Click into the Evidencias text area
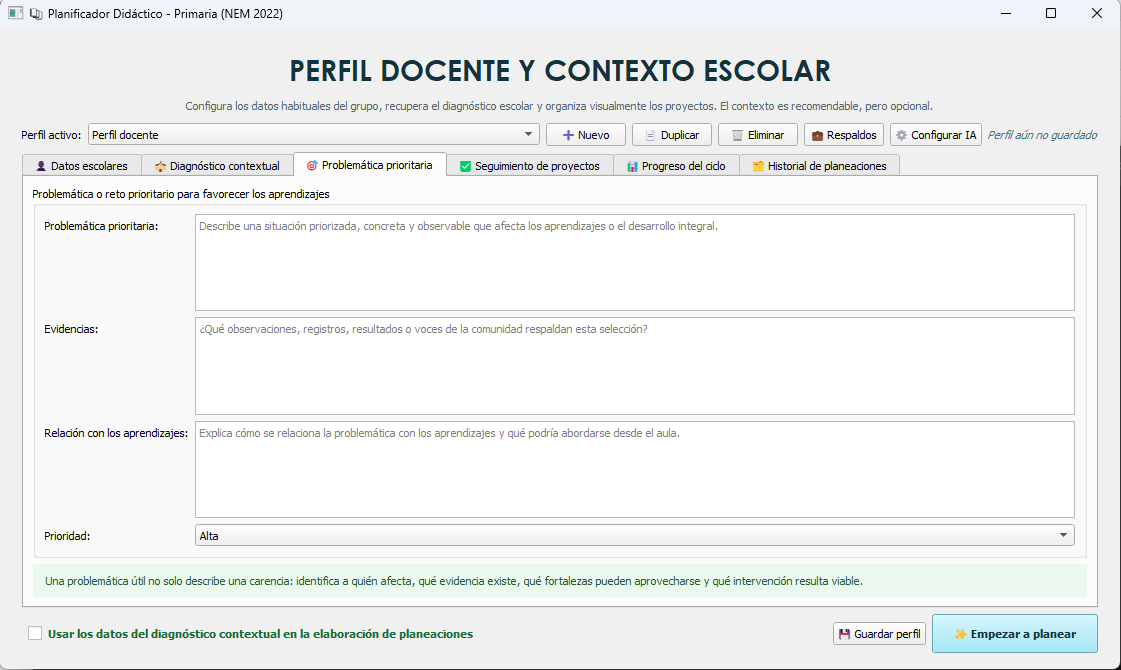The height and width of the screenshot is (670, 1121). point(634,366)
